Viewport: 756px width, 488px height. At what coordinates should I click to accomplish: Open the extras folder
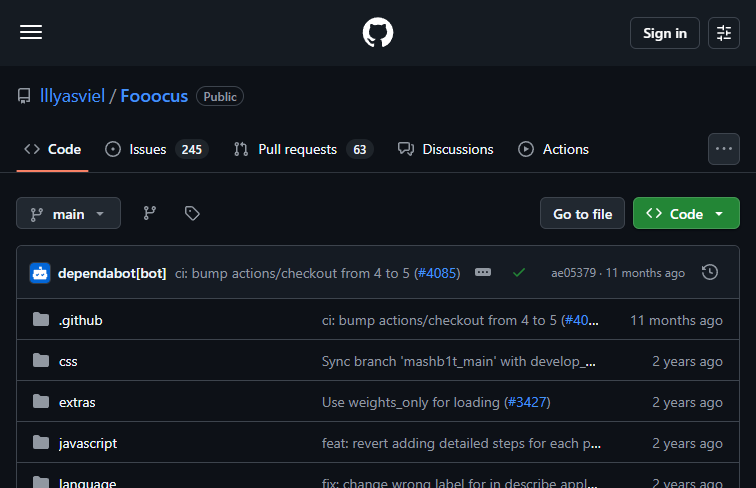77,402
